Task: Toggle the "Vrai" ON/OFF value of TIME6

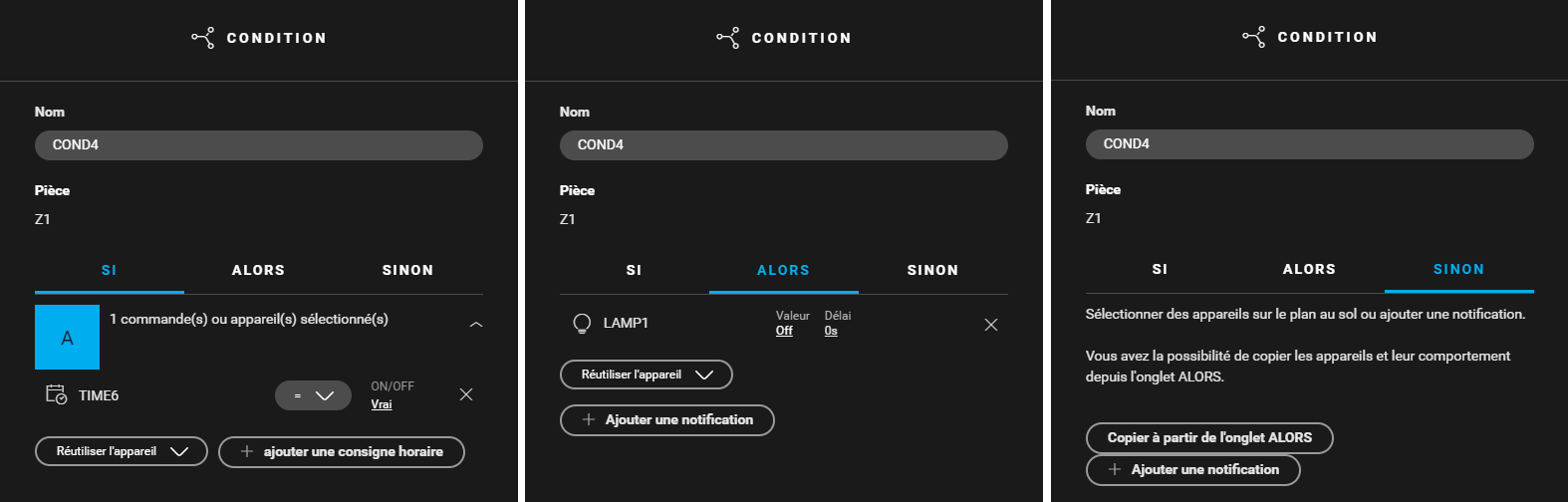Action: [382, 404]
